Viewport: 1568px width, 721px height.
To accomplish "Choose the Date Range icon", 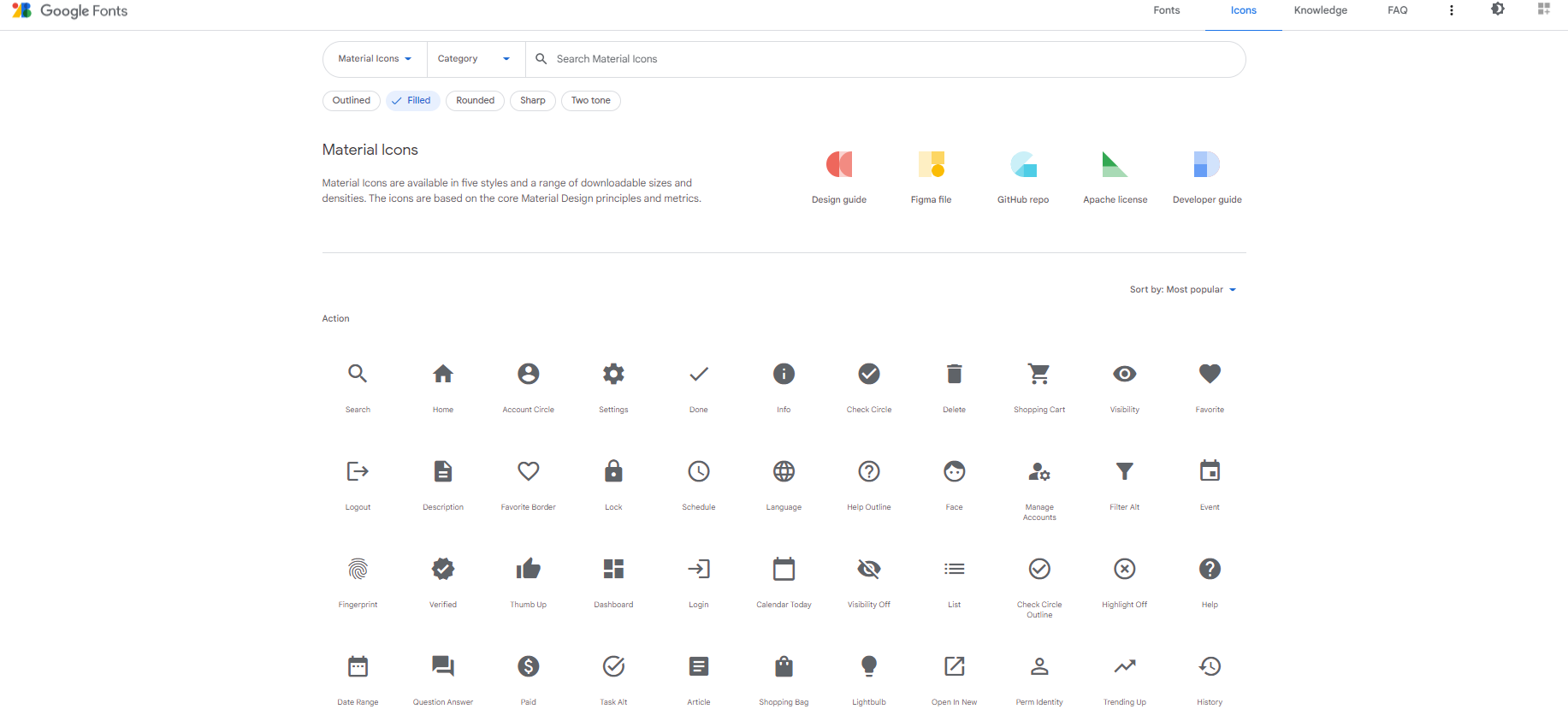I will click(358, 666).
